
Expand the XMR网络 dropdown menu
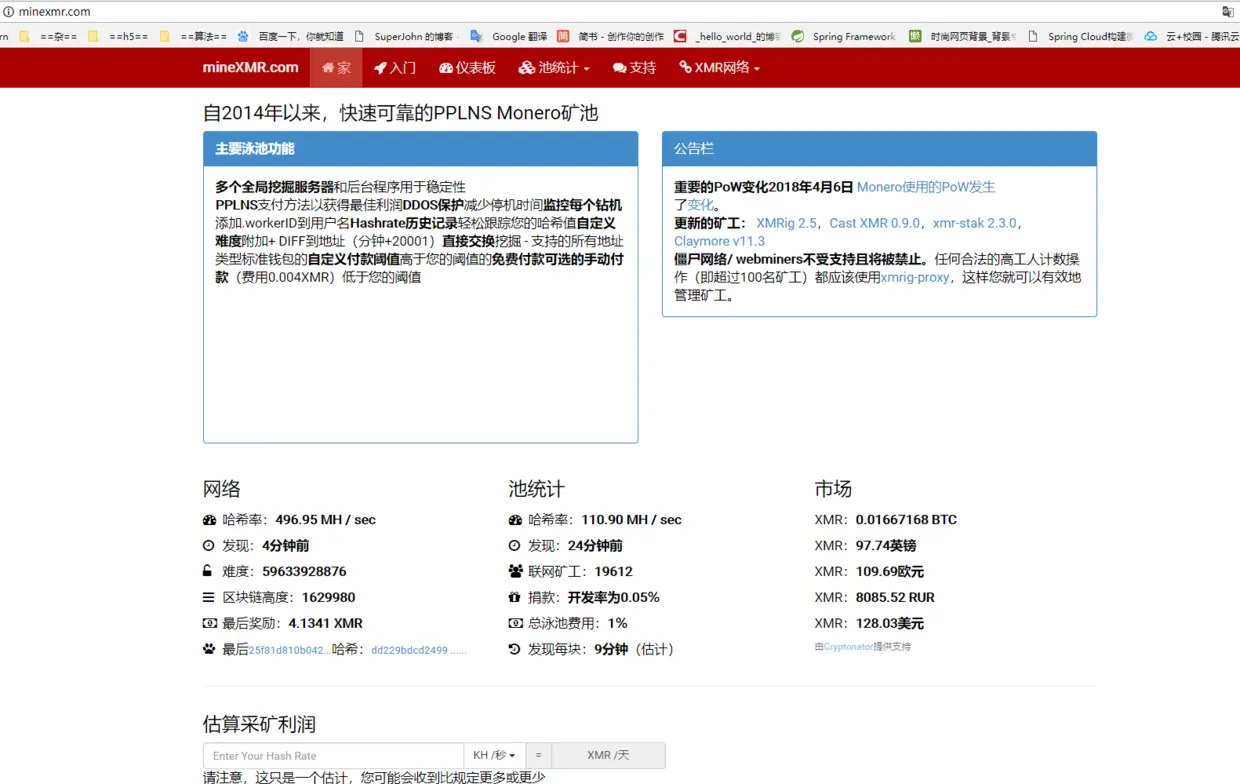[x=719, y=68]
